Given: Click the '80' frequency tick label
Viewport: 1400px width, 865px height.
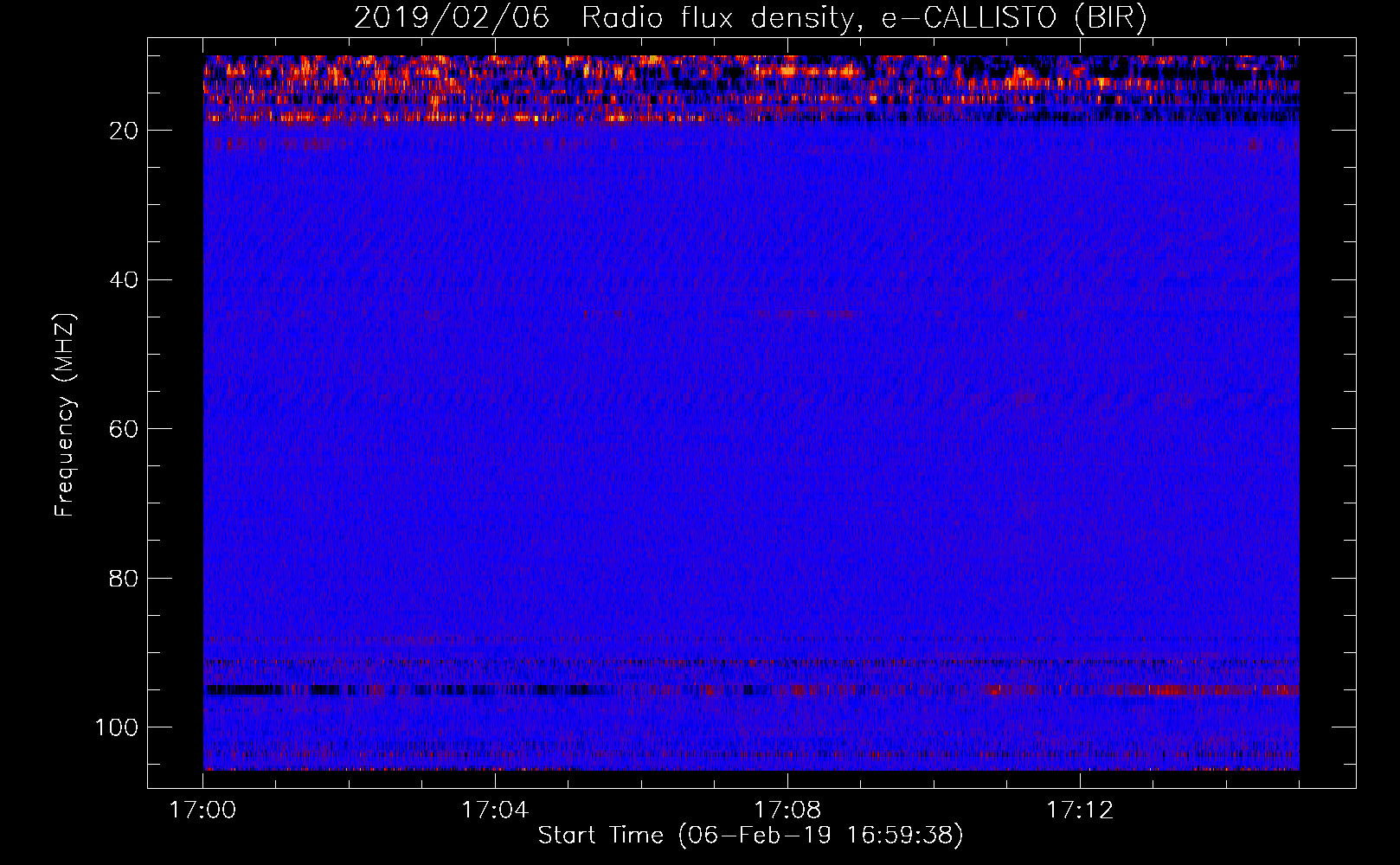Looking at the screenshot, I should click(125, 579).
